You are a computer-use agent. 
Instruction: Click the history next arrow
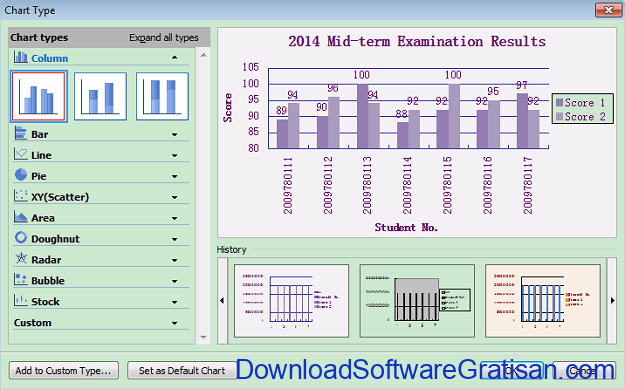(x=612, y=301)
